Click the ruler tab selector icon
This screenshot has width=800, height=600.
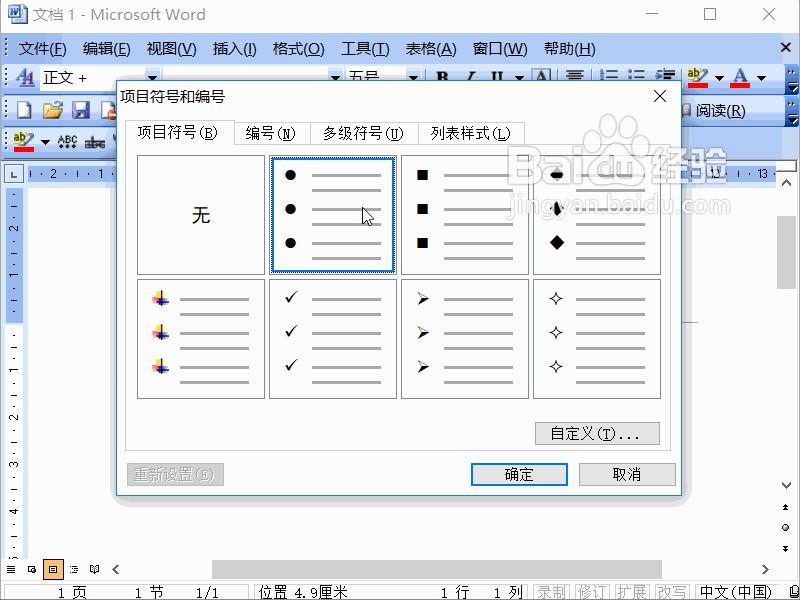(x=14, y=174)
